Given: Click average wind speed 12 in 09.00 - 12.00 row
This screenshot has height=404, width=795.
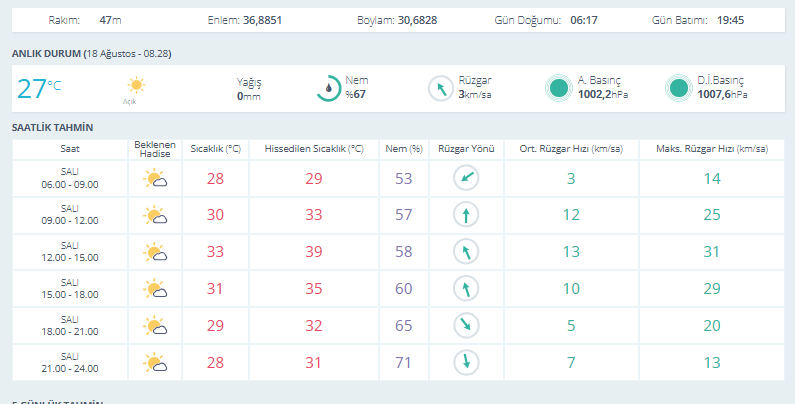Looking at the screenshot, I should click(571, 215).
